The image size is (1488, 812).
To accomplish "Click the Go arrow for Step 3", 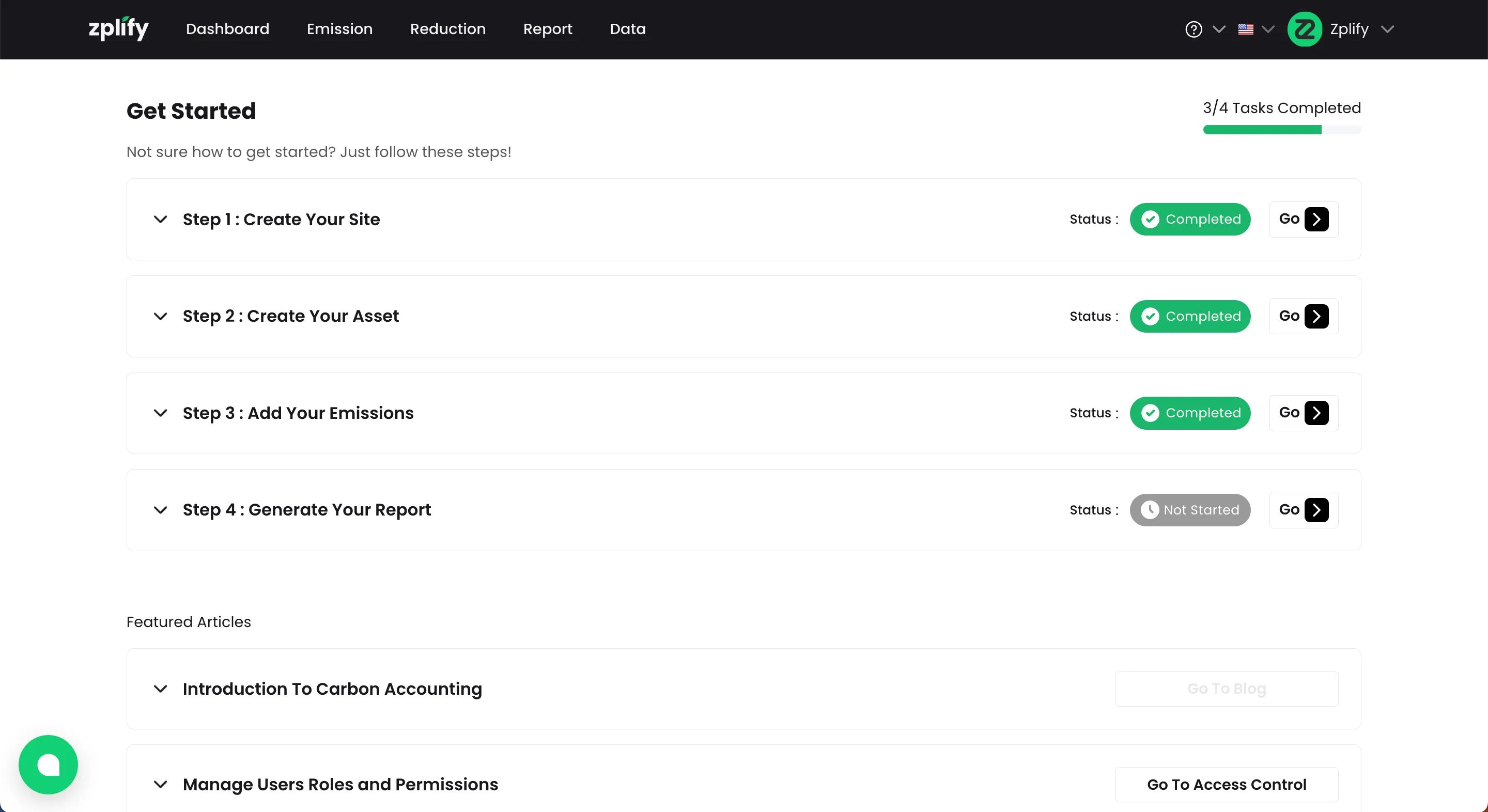I will point(1316,413).
